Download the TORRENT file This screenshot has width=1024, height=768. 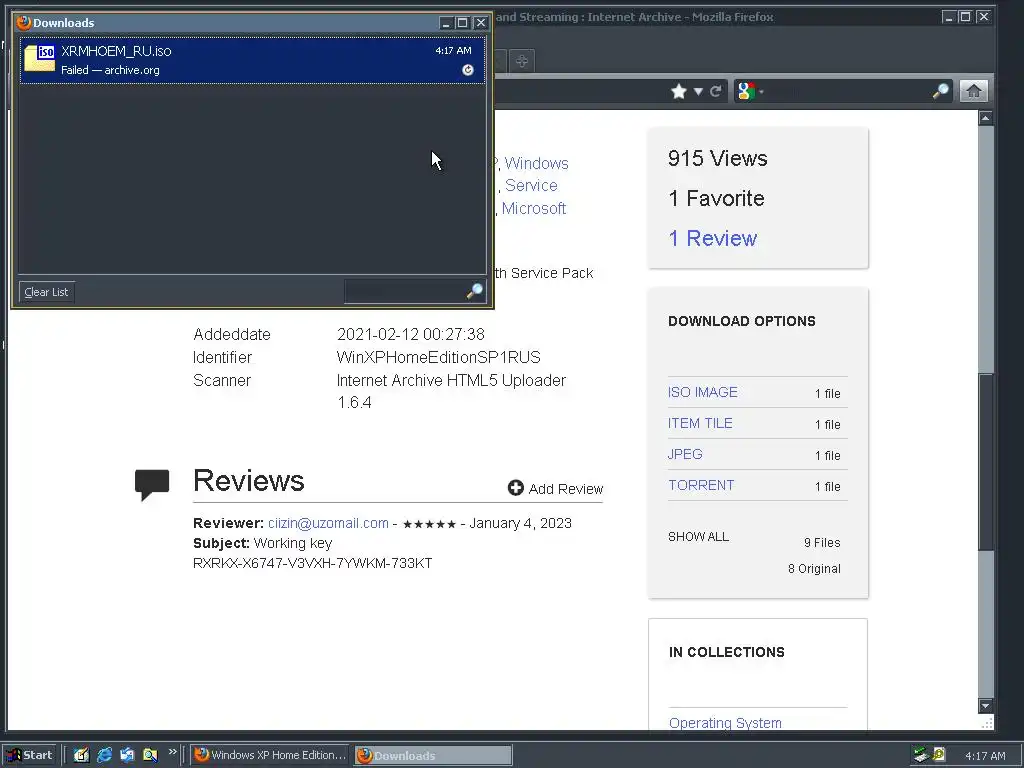tap(701, 485)
